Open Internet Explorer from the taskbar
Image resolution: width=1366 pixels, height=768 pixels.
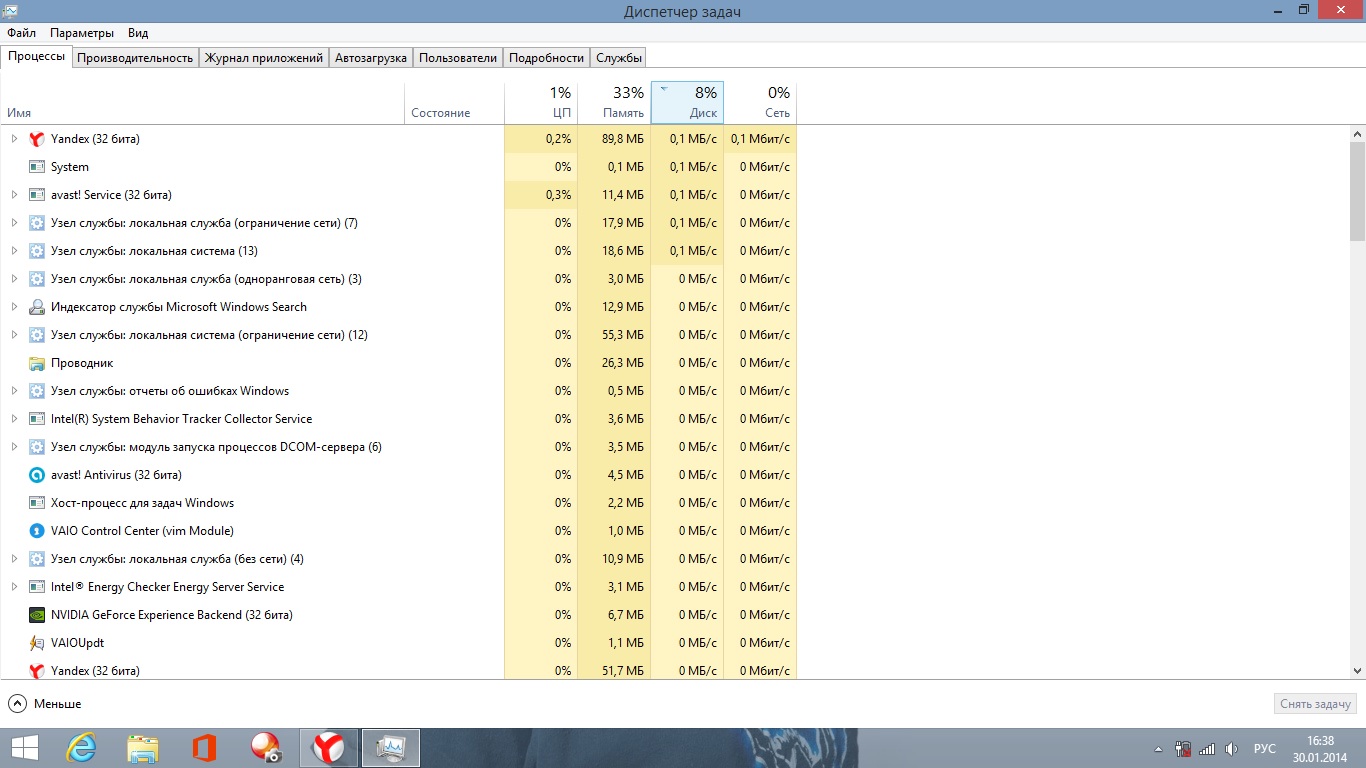(81, 748)
